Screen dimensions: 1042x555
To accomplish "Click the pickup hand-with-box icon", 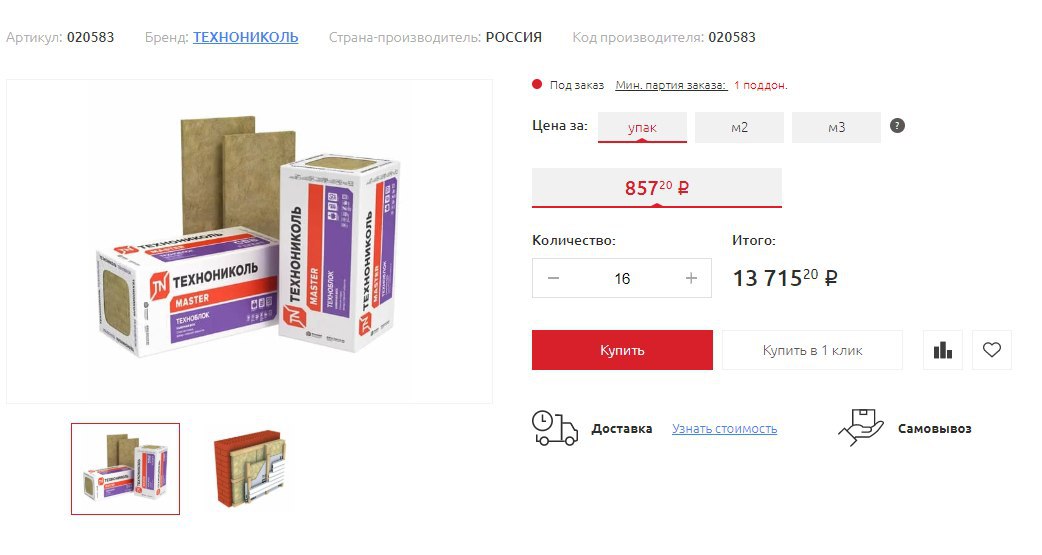I will (861, 427).
